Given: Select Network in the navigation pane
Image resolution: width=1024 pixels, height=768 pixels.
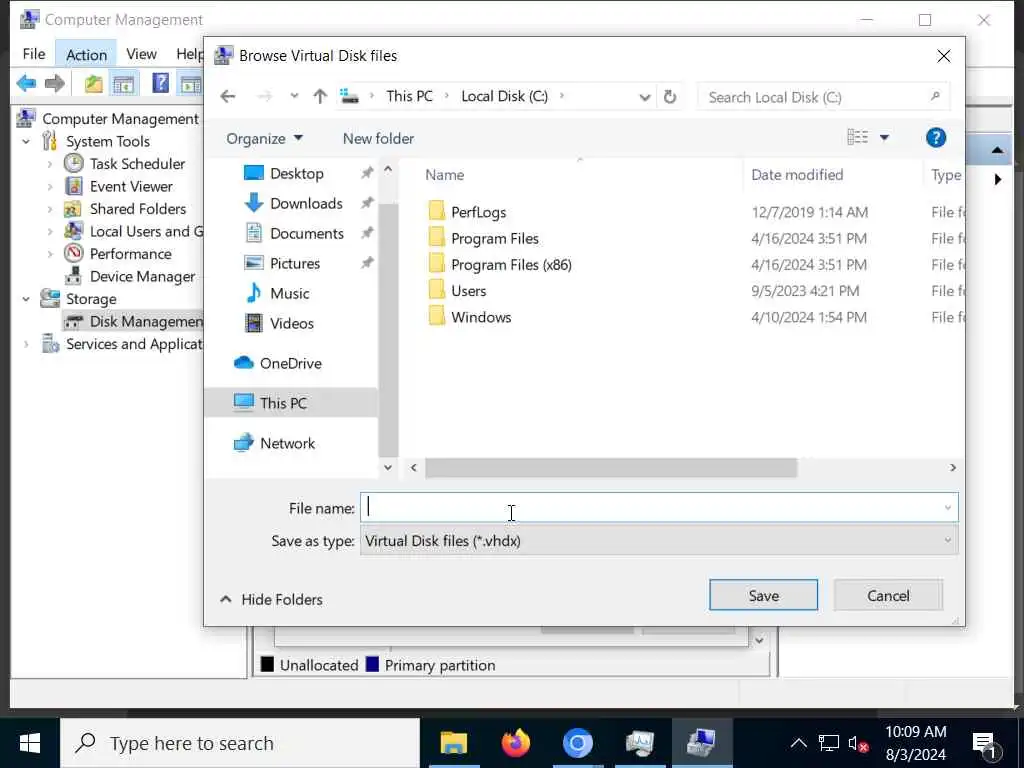Looking at the screenshot, I should point(287,443).
